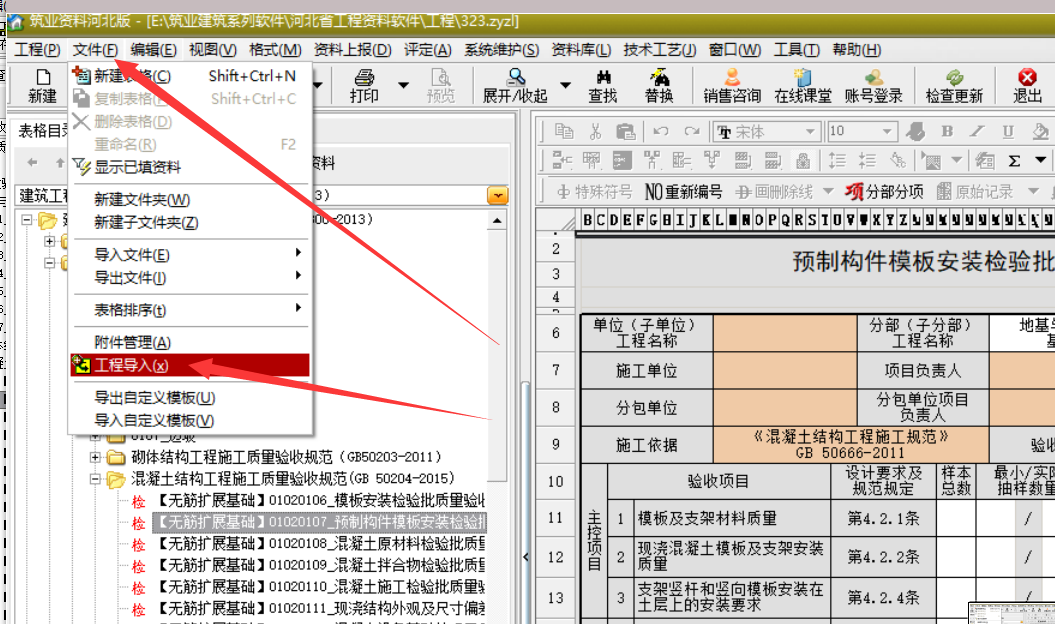Click the red 分部分项 tool

point(884,192)
